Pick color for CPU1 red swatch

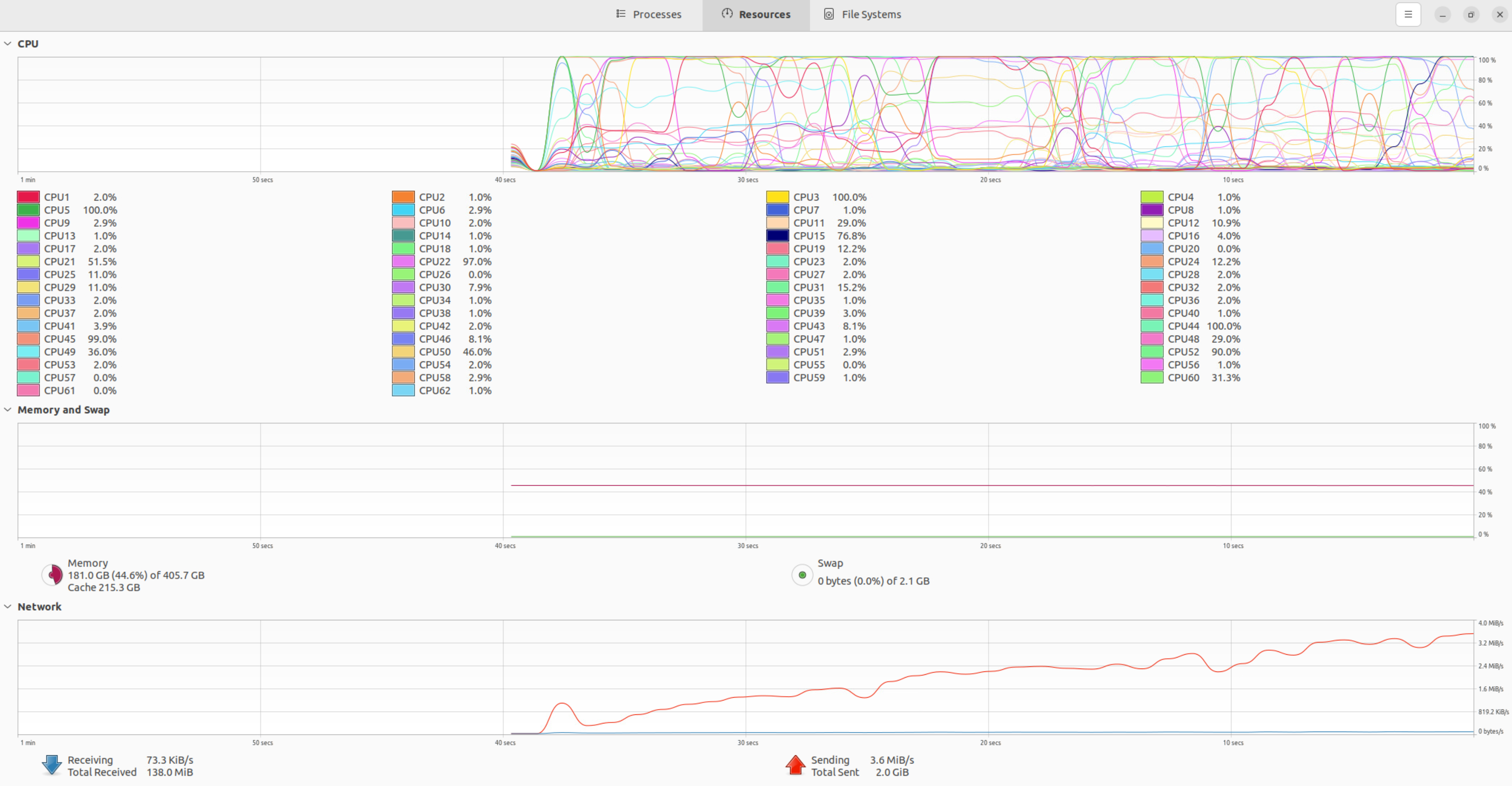(28, 197)
